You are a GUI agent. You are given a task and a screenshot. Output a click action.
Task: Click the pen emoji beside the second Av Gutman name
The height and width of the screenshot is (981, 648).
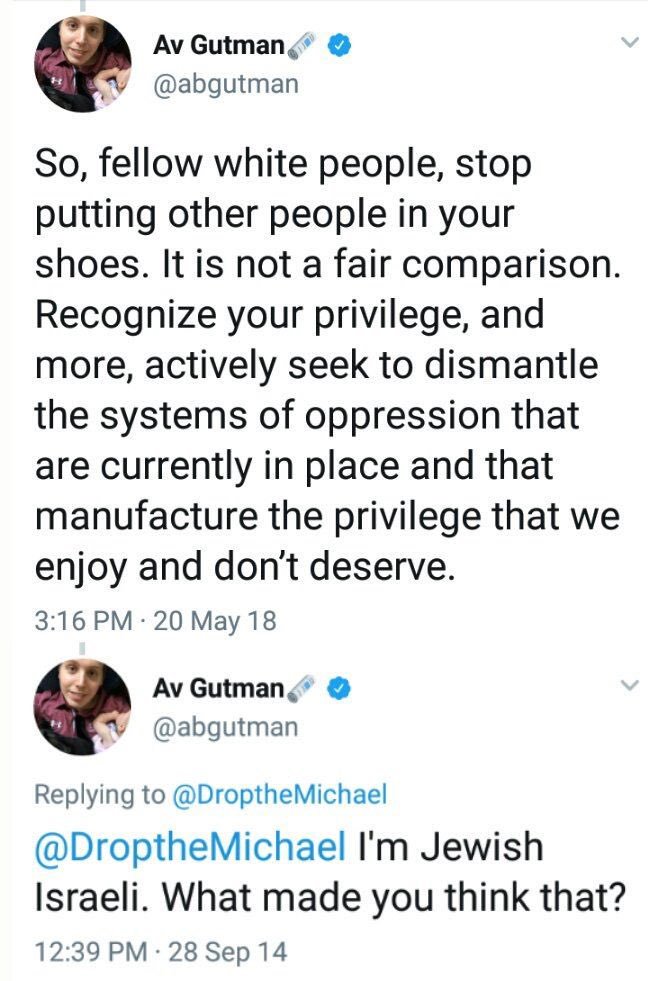tap(302, 688)
